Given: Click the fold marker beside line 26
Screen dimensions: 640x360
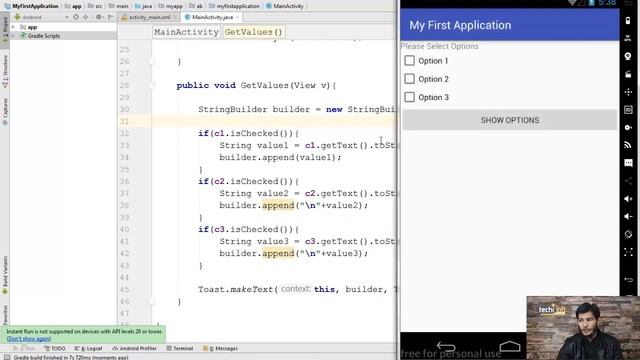Looking at the screenshot, I should [x=151, y=61].
